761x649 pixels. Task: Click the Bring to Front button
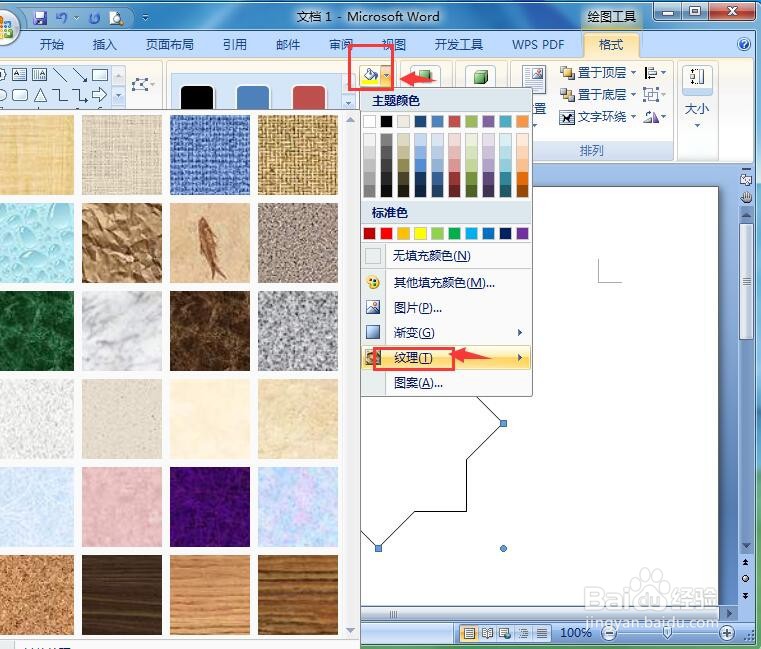(593, 73)
